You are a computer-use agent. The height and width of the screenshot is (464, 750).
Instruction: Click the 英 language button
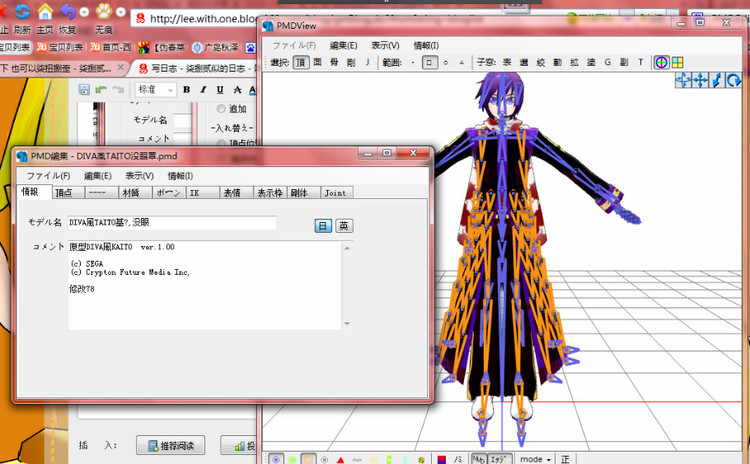344,226
